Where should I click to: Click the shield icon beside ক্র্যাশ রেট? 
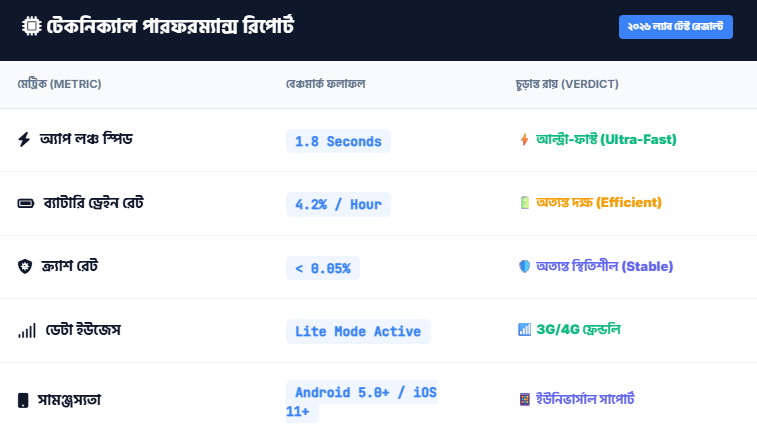(x=25, y=267)
